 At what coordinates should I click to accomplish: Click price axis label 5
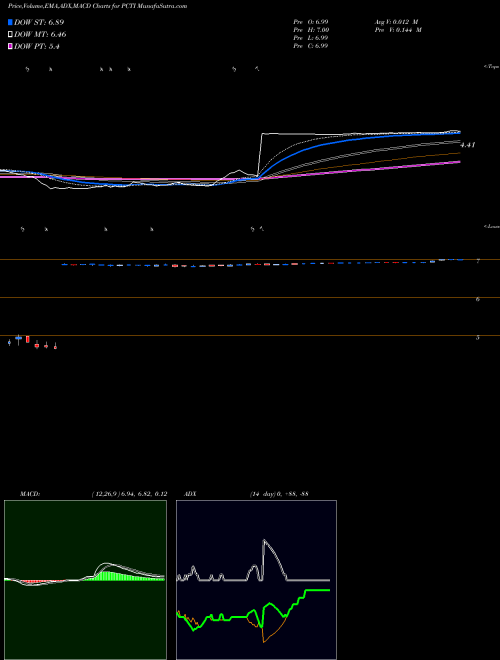tap(478, 337)
